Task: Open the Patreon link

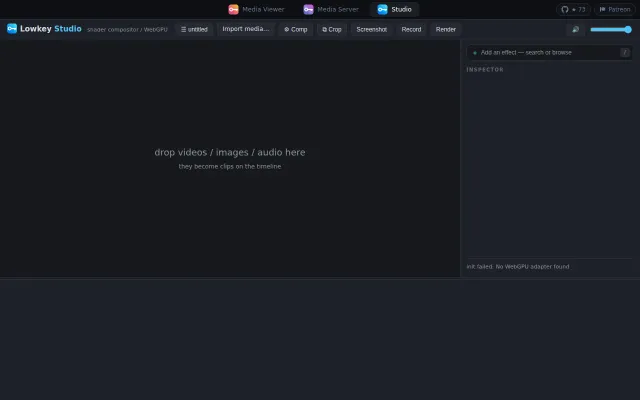Action: point(615,9)
